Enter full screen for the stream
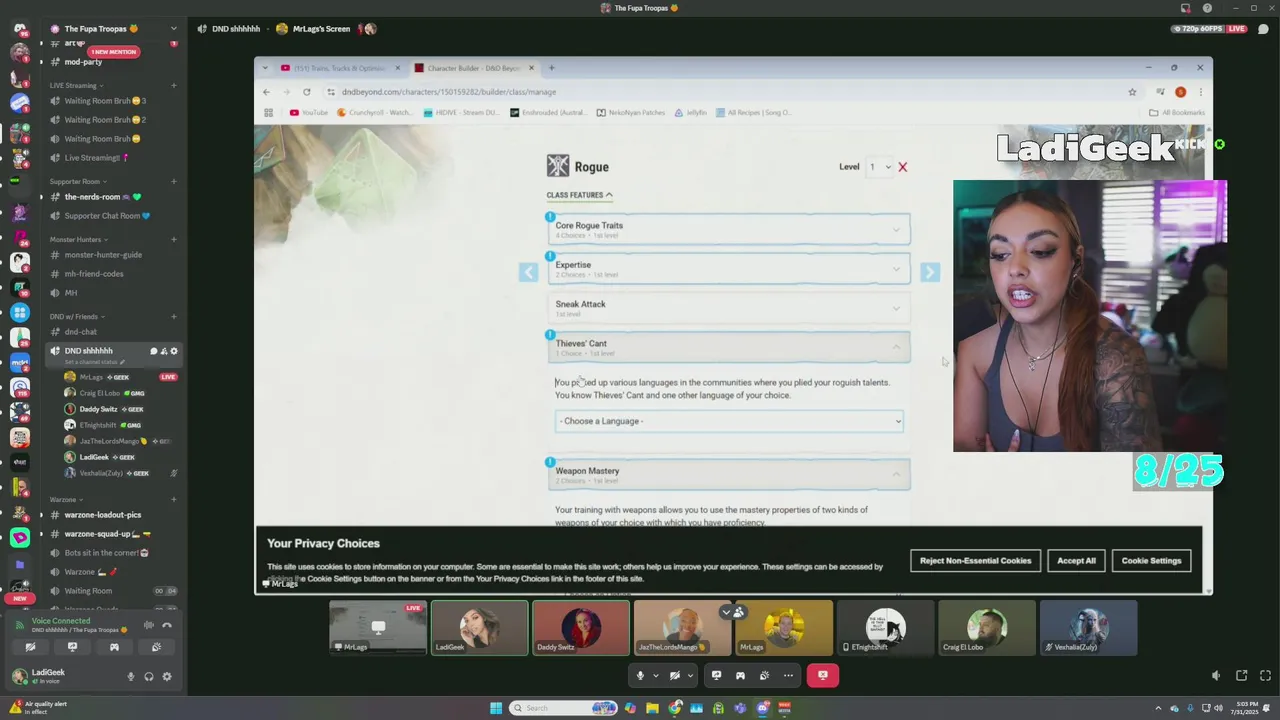Screen dimensions: 1280x720 [x=1265, y=676]
